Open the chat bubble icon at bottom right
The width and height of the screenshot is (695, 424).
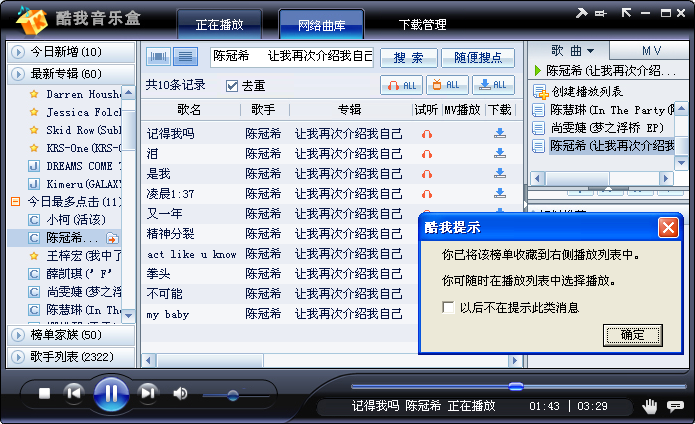click(x=675, y=406)
